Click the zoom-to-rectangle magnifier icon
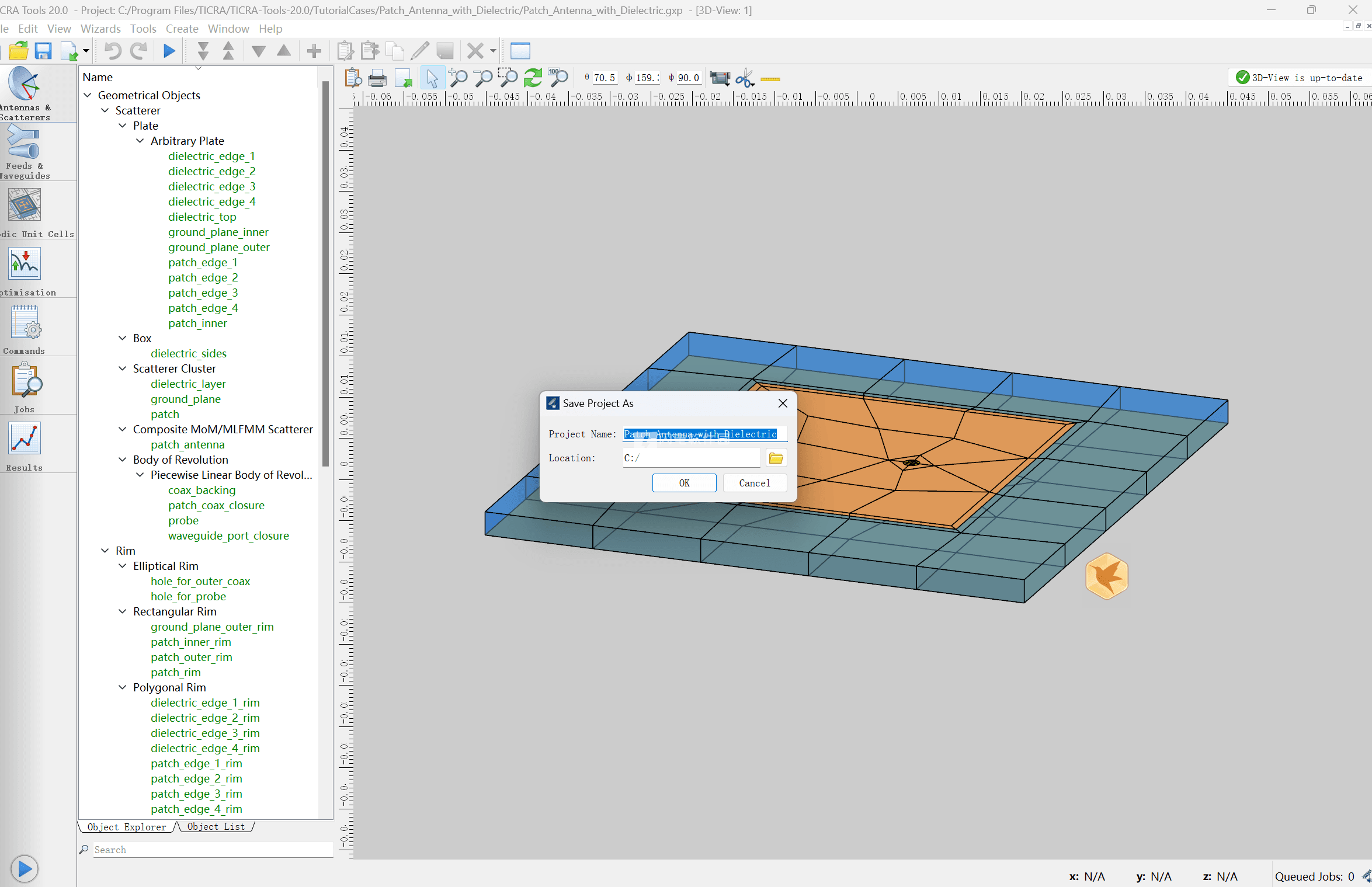 508,78
